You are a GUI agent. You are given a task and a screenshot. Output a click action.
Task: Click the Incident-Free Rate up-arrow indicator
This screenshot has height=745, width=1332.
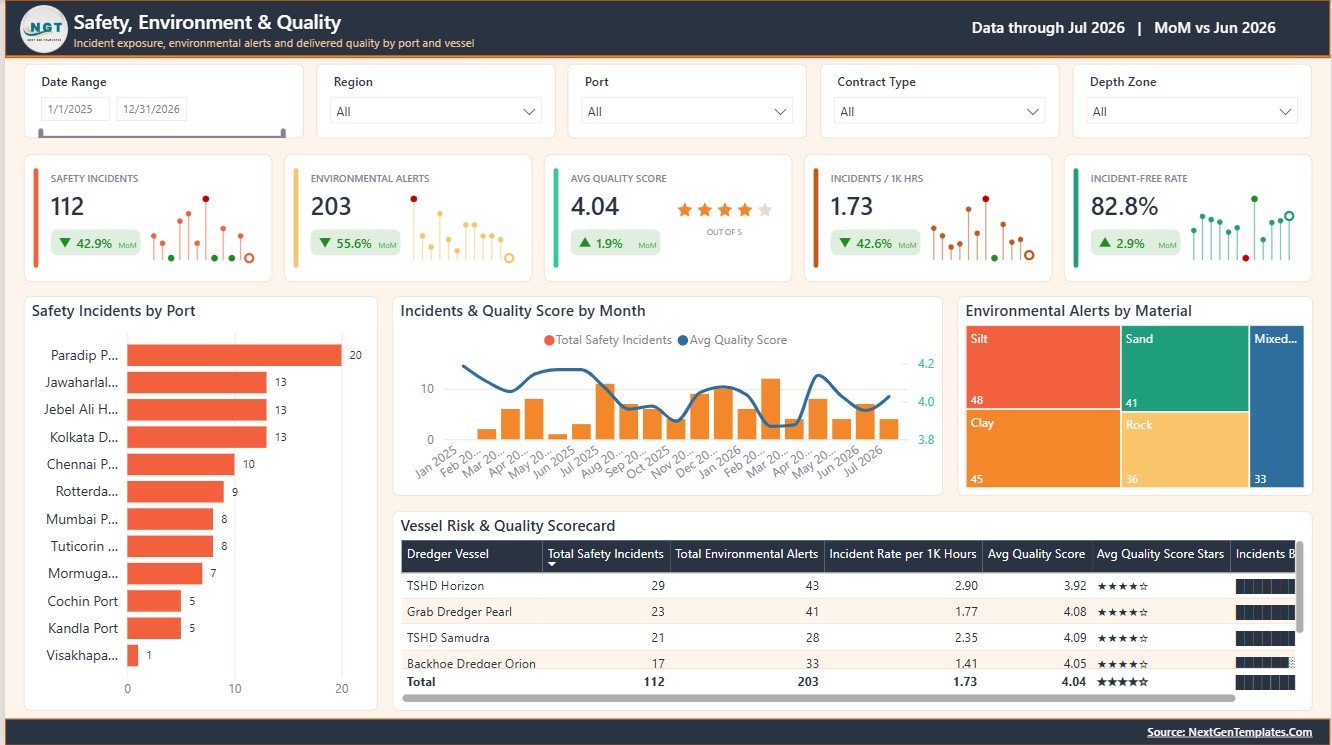1105,243
